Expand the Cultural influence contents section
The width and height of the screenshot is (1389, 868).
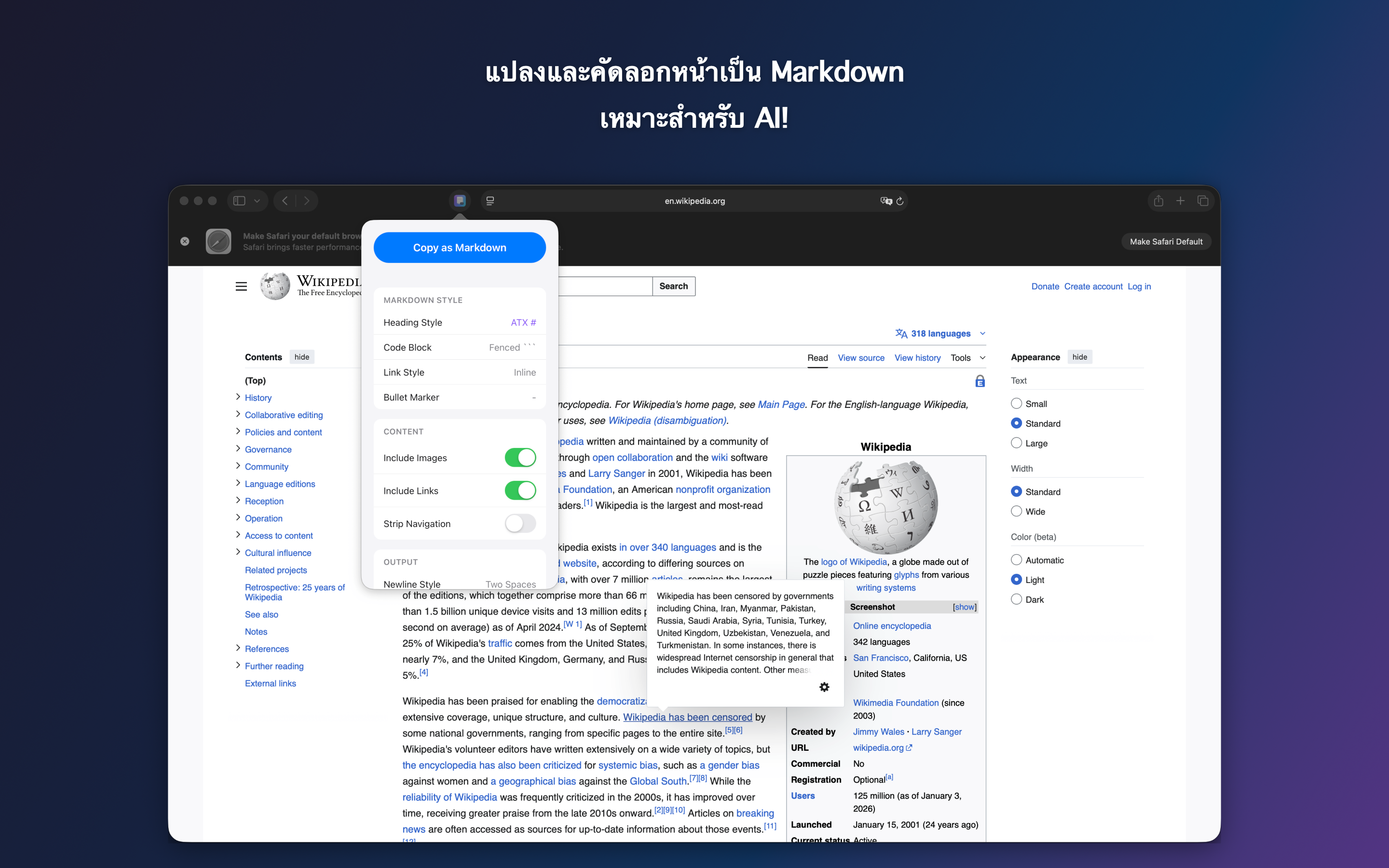click(x=238, y=552)
